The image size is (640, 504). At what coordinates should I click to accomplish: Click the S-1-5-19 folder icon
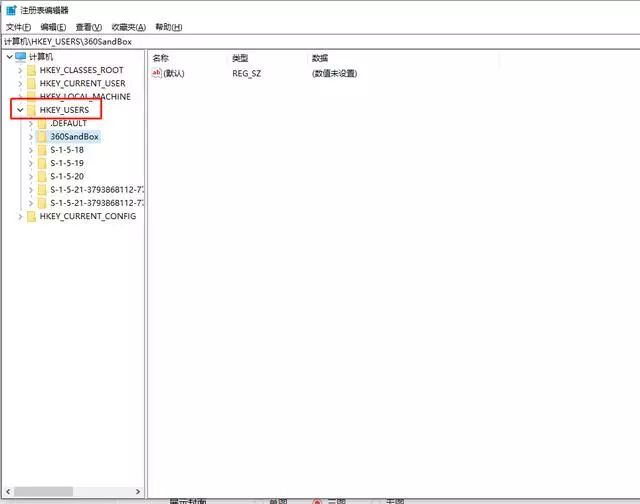42,163
